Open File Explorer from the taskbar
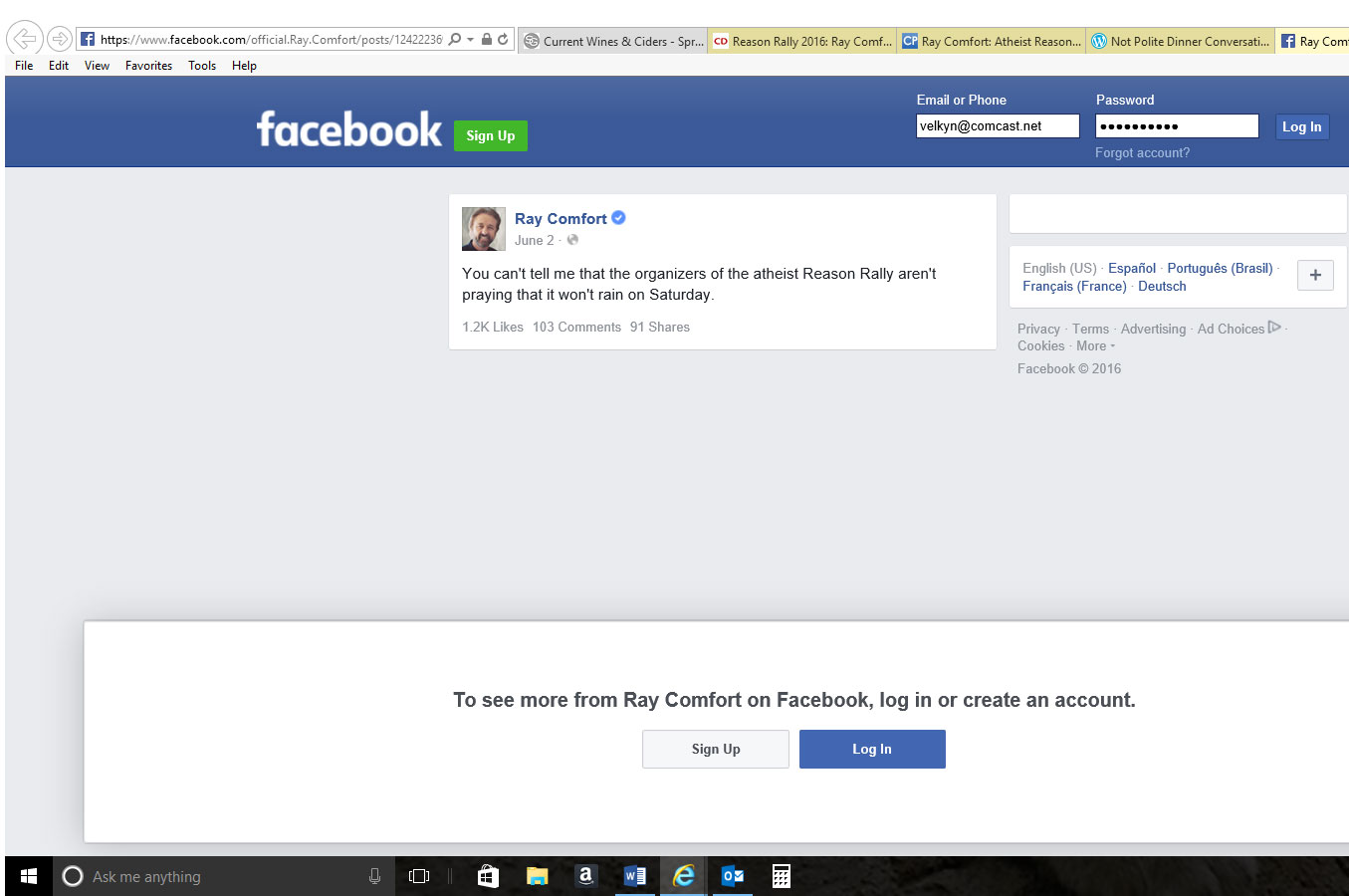1349x896 pixels. click(x=537, y=876)
